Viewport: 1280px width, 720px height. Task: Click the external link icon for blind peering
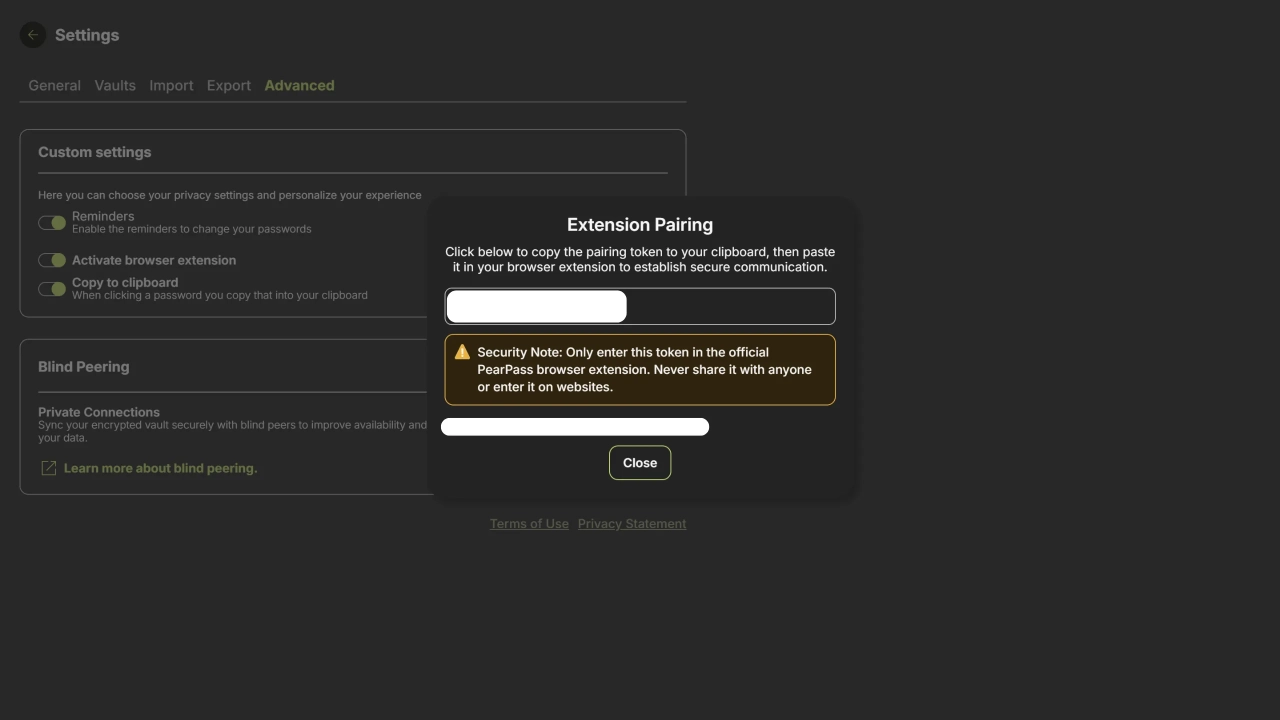coord(48,468)
